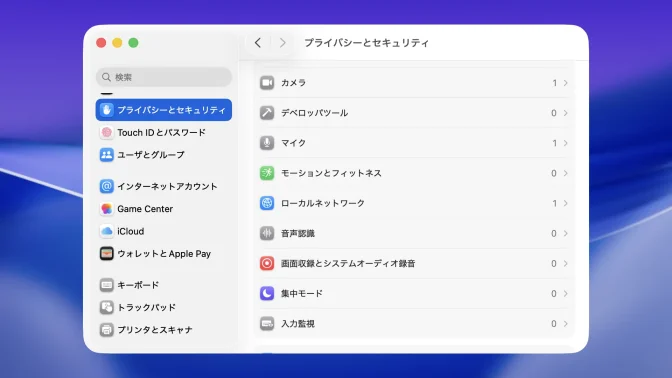Go forward with the right arrow button
Viewport: 672px width, 378px height.
(282, 43)
